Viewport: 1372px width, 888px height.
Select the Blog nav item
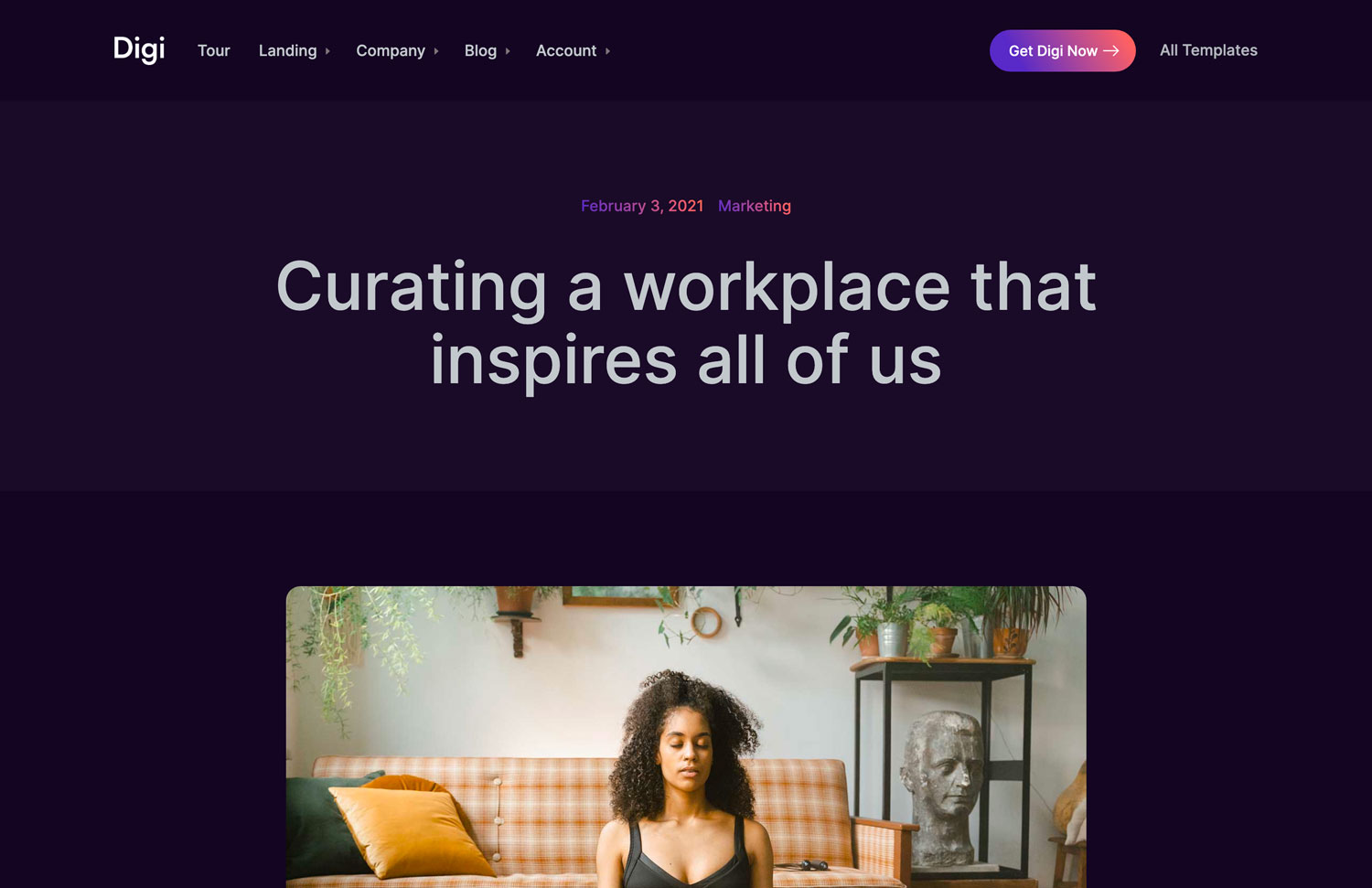tap(480, 50)
